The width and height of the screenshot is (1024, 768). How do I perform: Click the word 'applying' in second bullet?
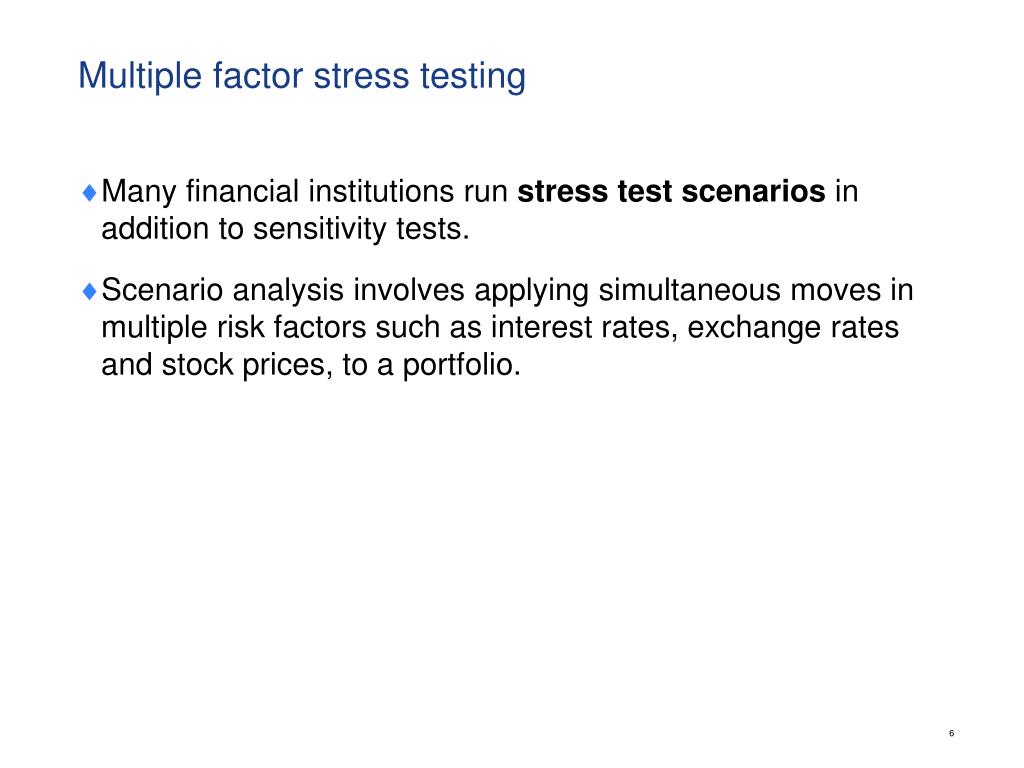[532, 291]
